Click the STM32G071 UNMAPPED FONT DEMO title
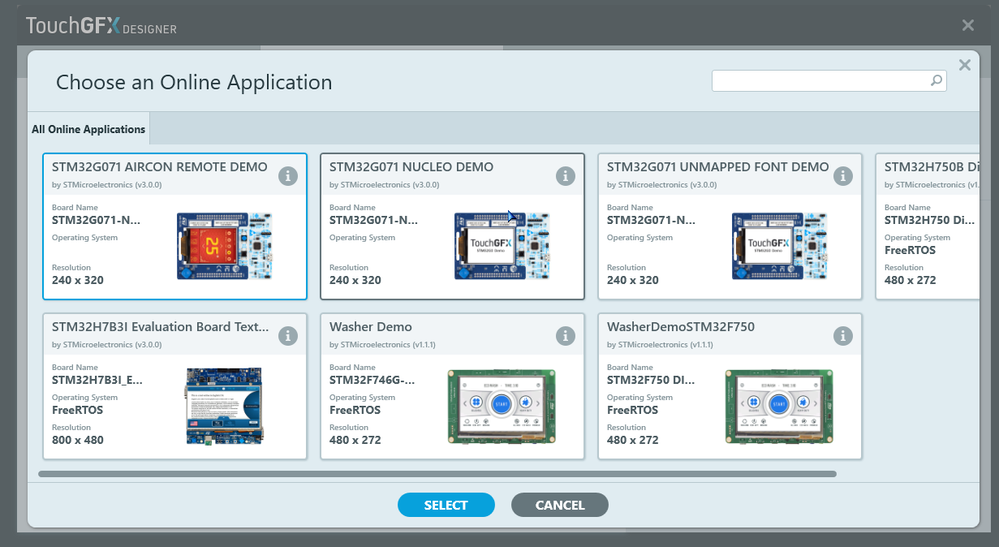The image size is (999, 547). 717,167
